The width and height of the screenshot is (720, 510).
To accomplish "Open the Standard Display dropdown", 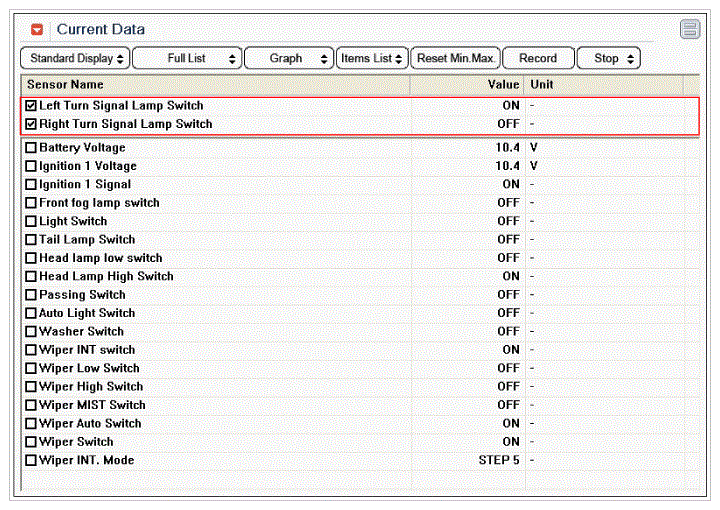I will 75,59.
